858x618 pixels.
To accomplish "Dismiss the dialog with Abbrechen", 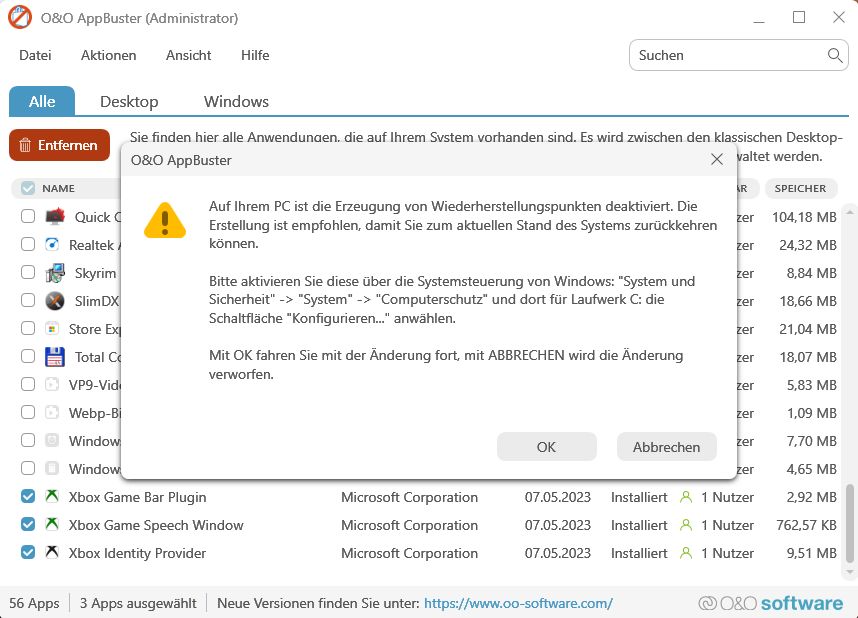I will pos(666,446).
